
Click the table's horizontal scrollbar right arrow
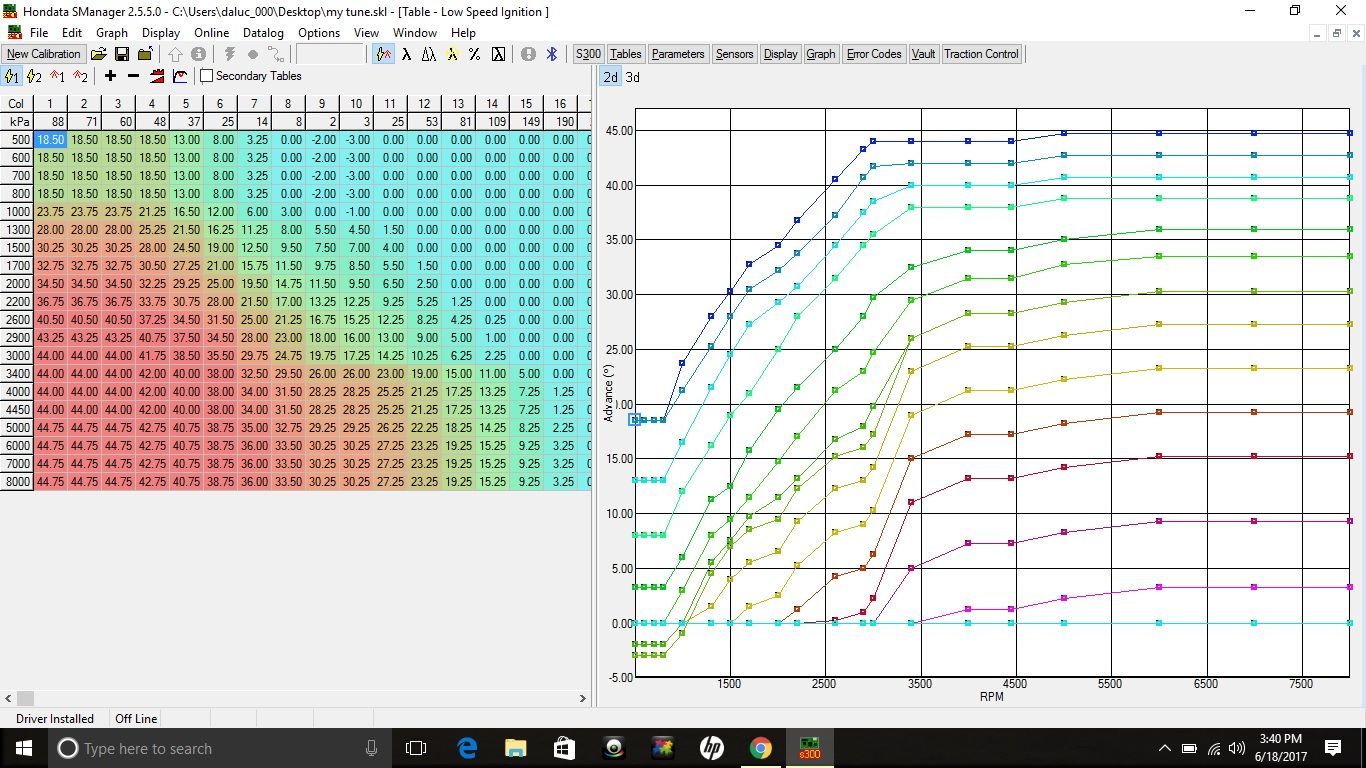pos(584,699)
